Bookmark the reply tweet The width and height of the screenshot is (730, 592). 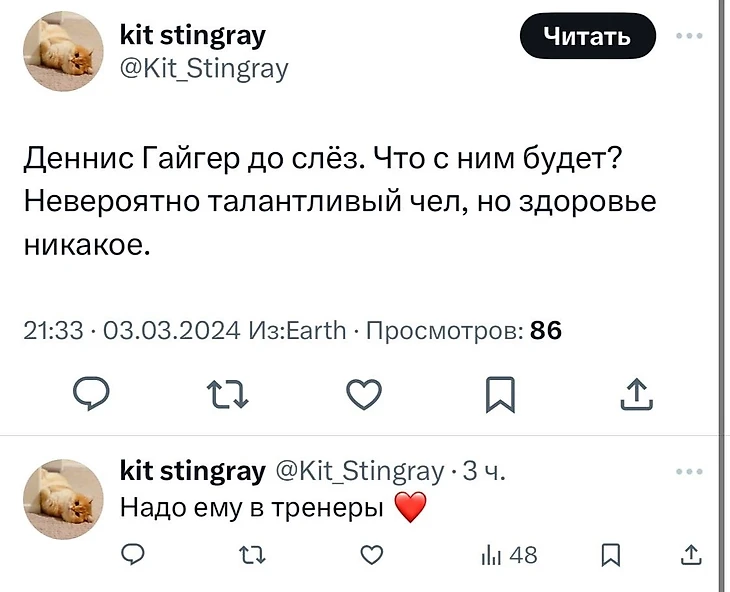[612, 555]
